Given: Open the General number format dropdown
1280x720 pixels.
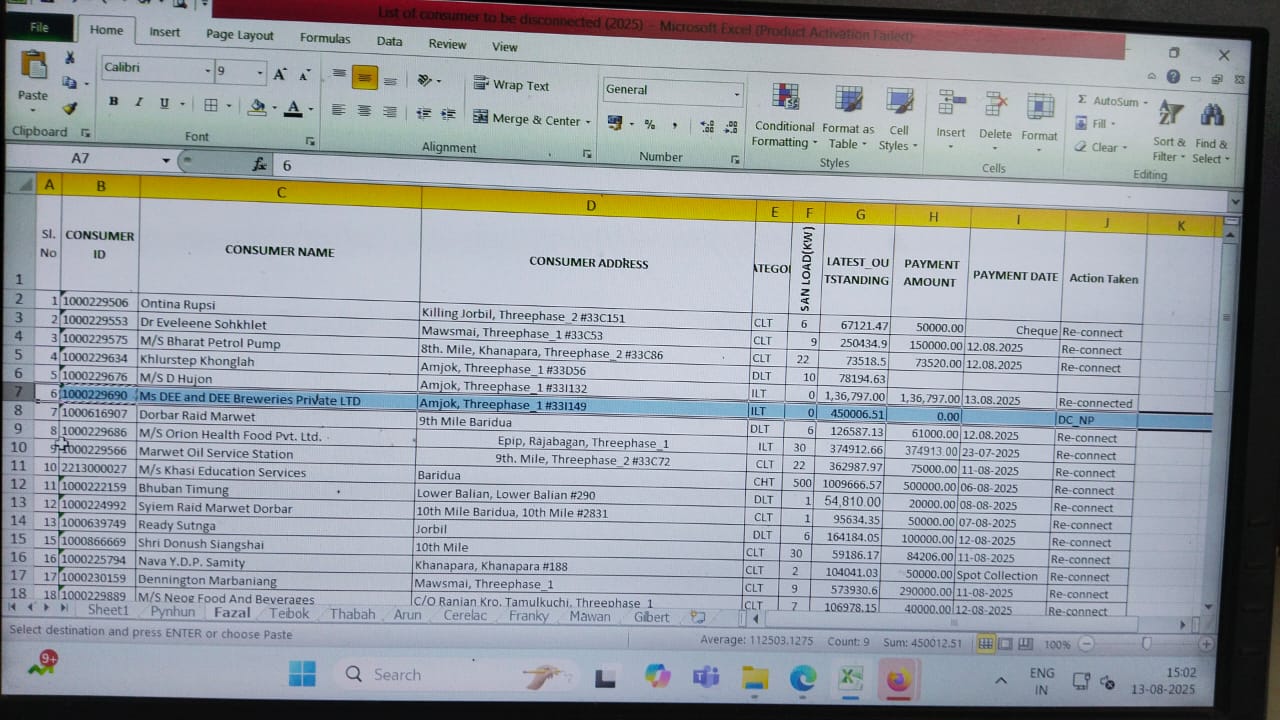Looking at the screenshot, I should pos(737,95).
